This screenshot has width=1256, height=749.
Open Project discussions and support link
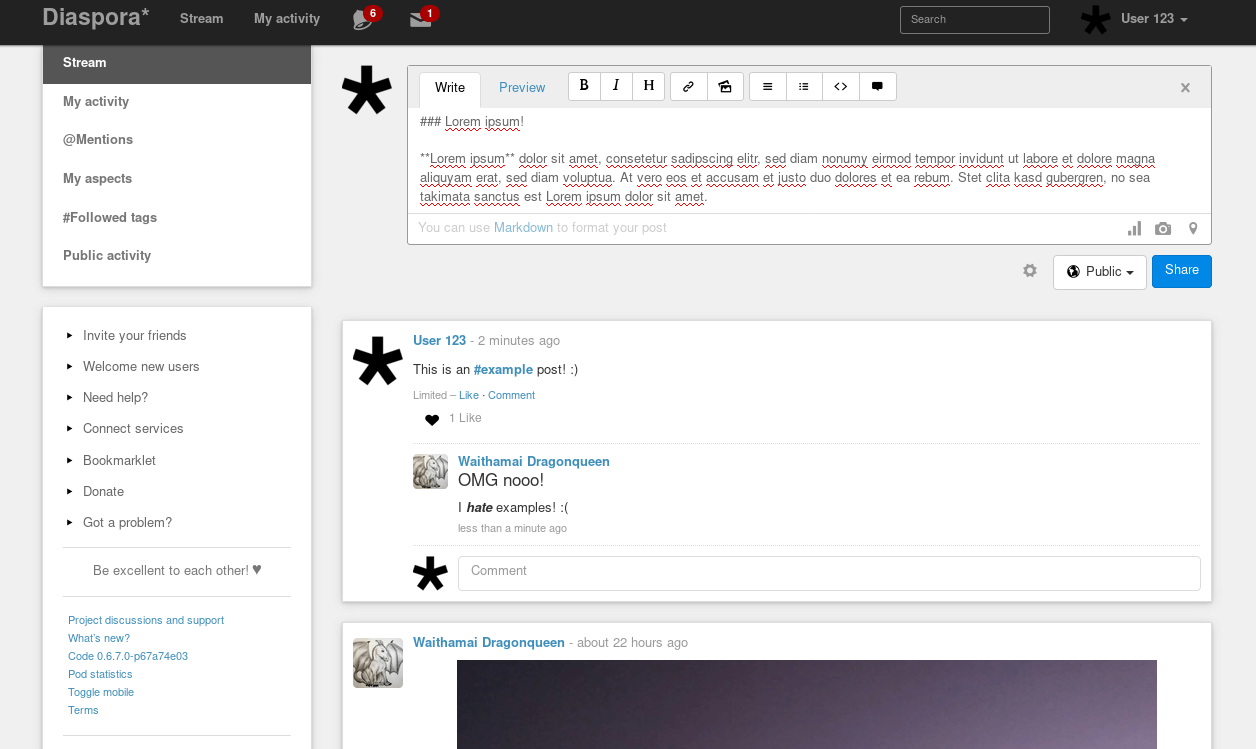(x=146, y=620)
